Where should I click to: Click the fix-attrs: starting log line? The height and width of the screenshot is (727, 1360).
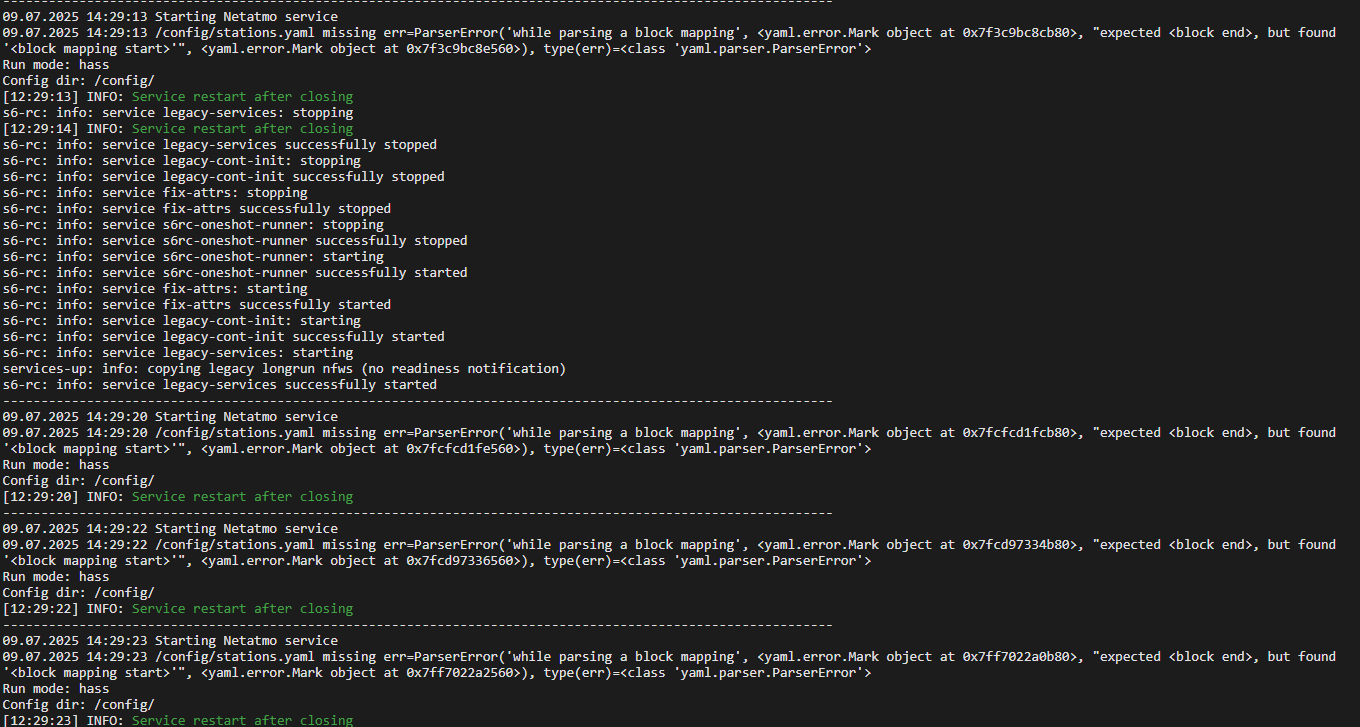click(x=155, y=289)
